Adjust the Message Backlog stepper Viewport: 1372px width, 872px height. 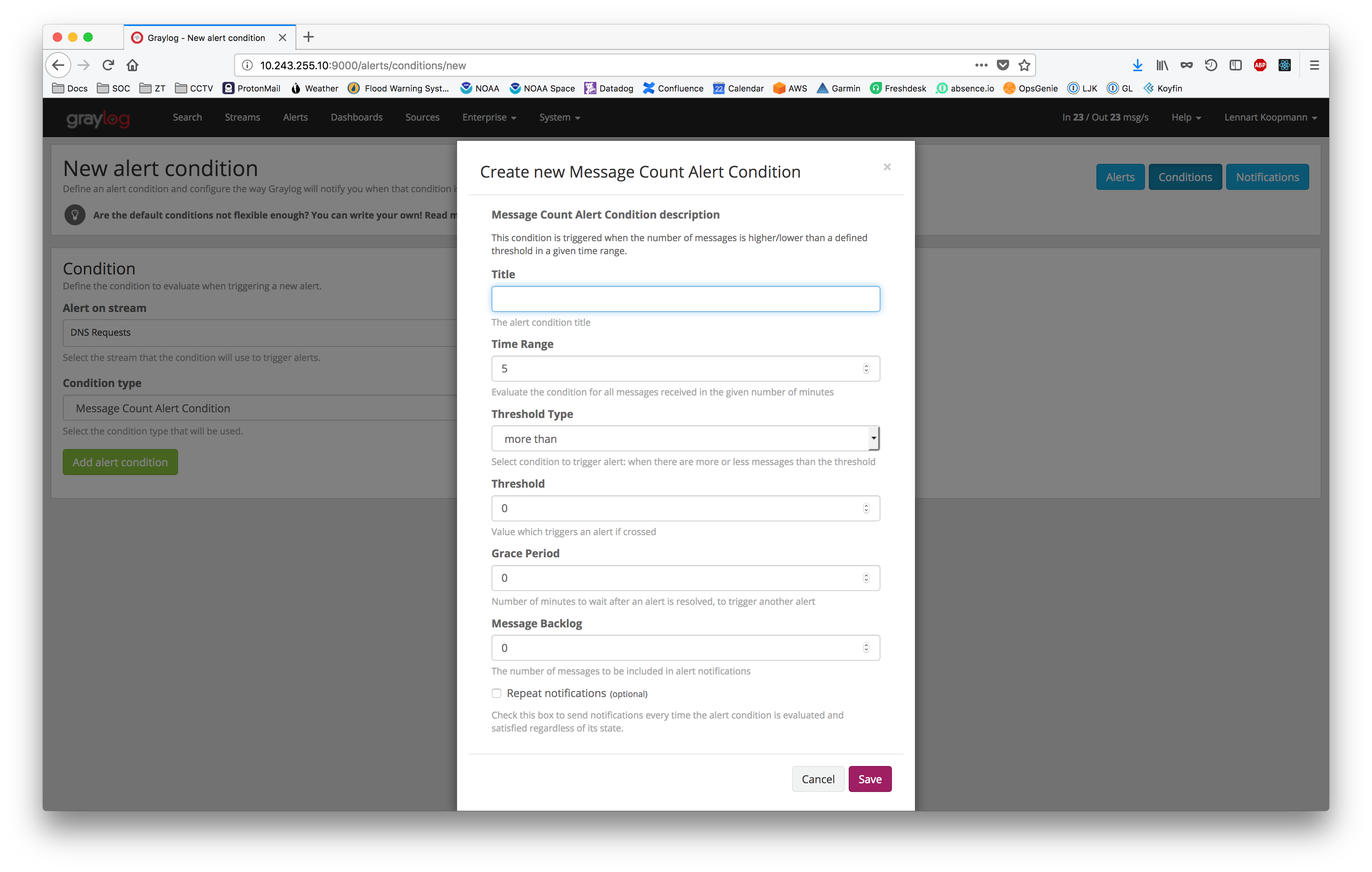point(866,648)
